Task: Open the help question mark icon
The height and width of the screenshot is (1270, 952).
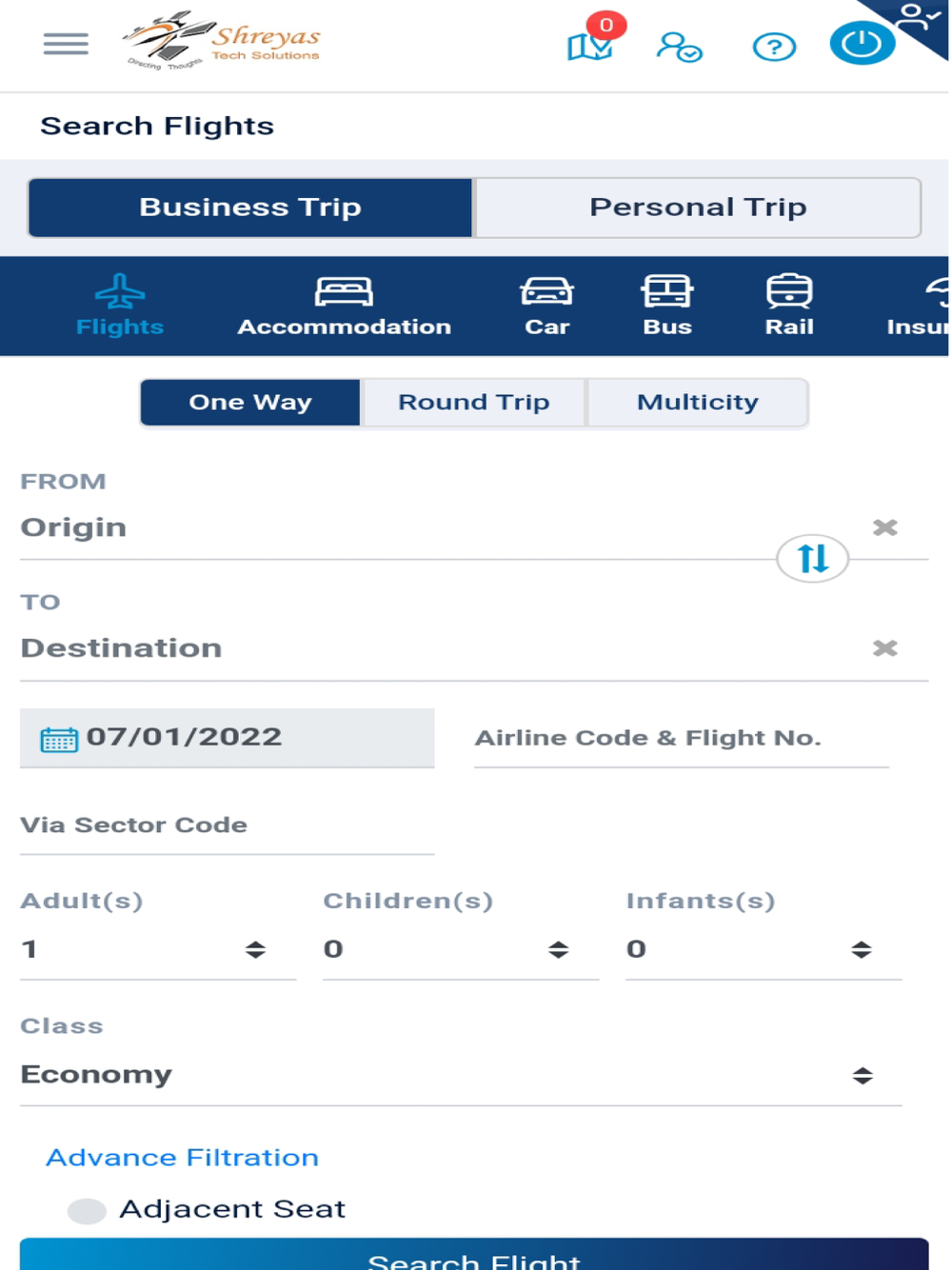Action: (774, 47)
